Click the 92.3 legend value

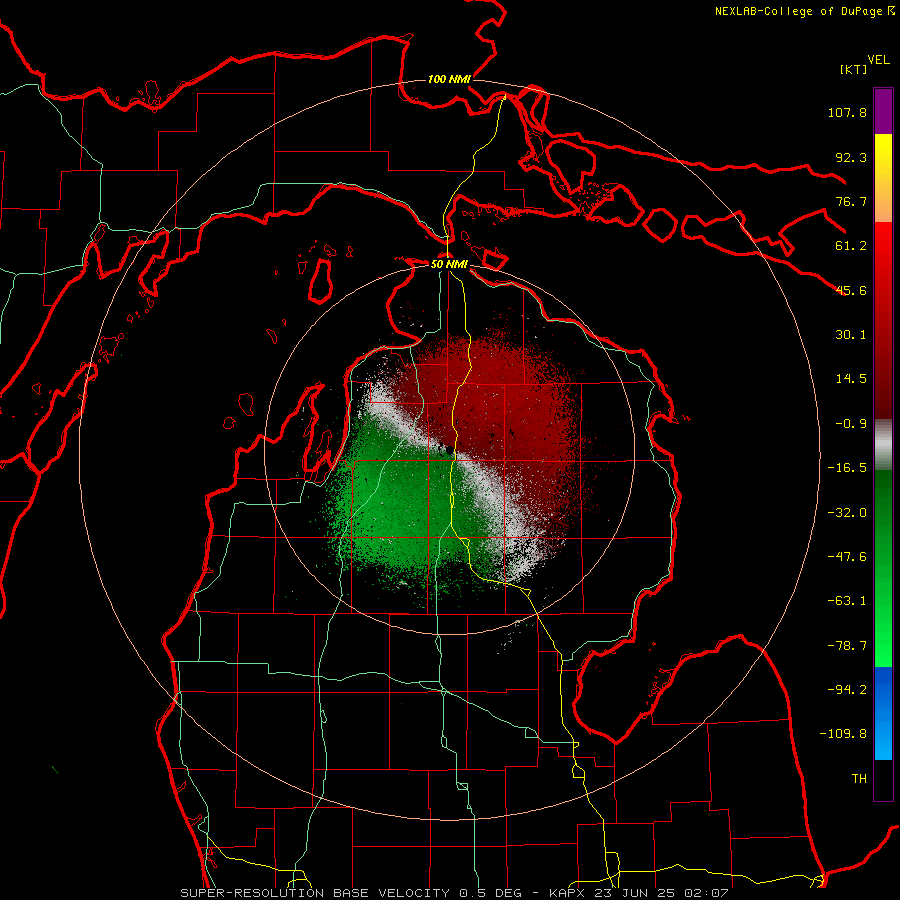pos(851,157)
